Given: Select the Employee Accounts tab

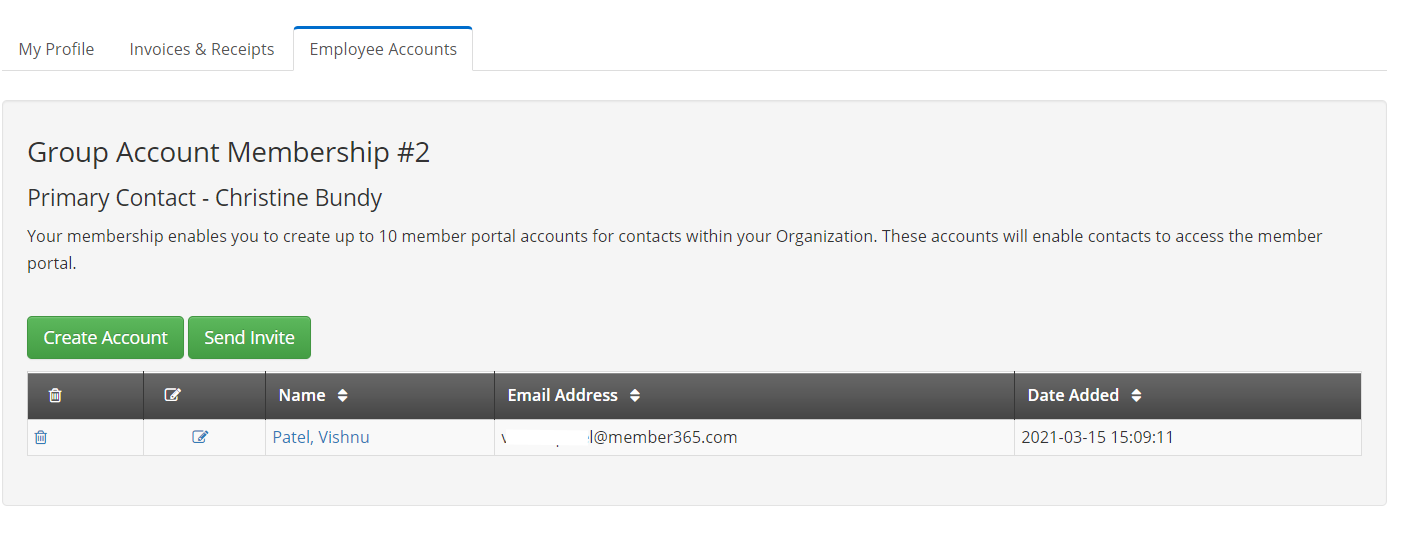Looking at the screenshot, I should (383, 49).
